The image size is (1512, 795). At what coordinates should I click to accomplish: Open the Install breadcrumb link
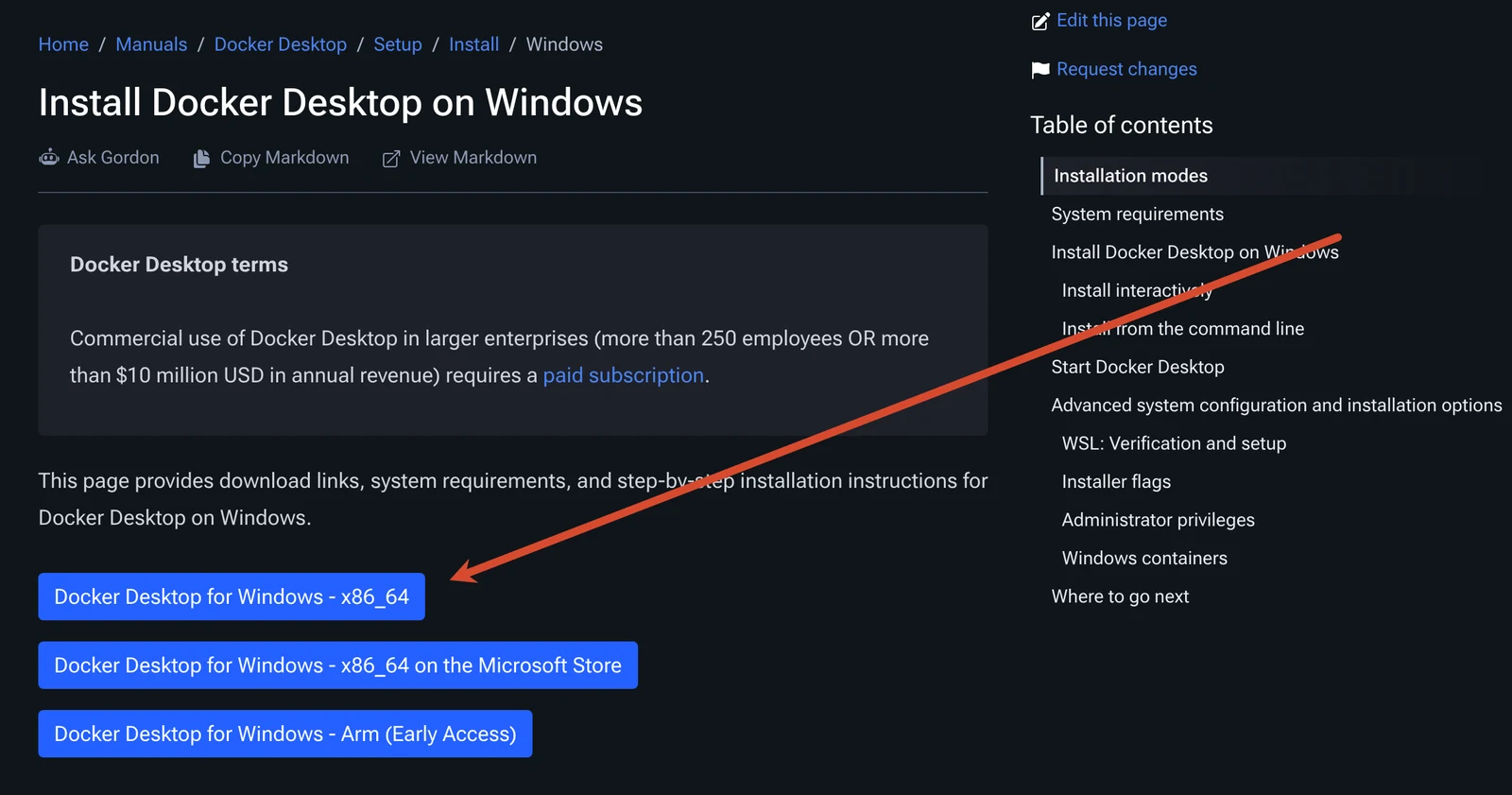pos(473,44)
